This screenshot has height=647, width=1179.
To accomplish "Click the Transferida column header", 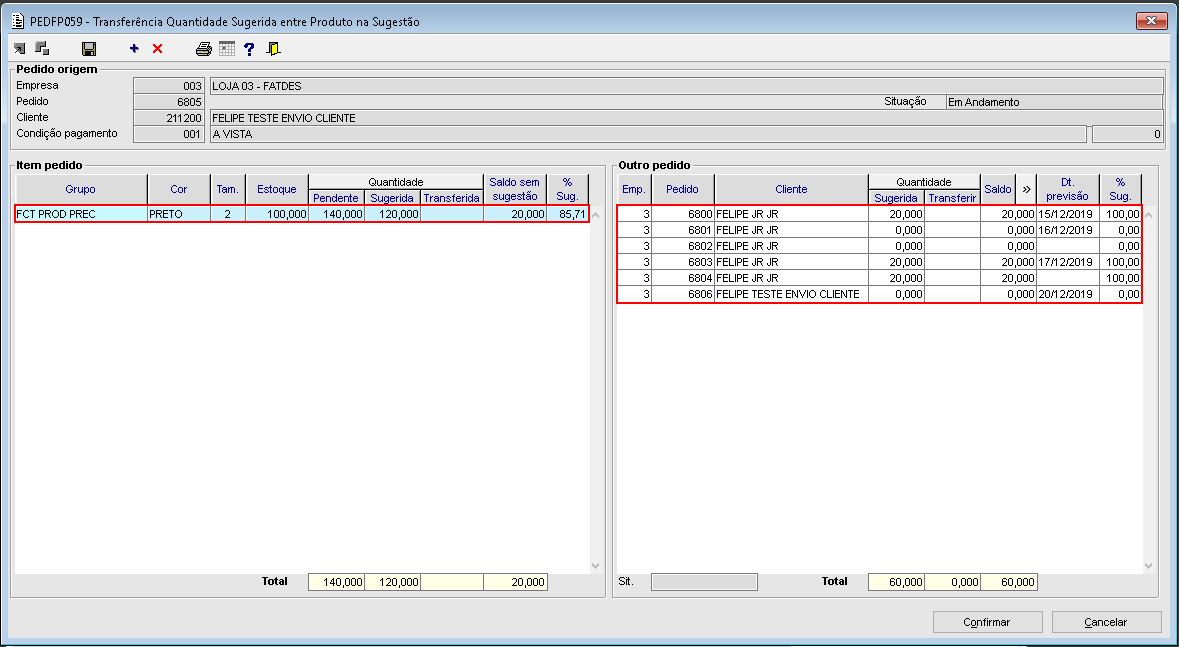I will pos(451,197).
